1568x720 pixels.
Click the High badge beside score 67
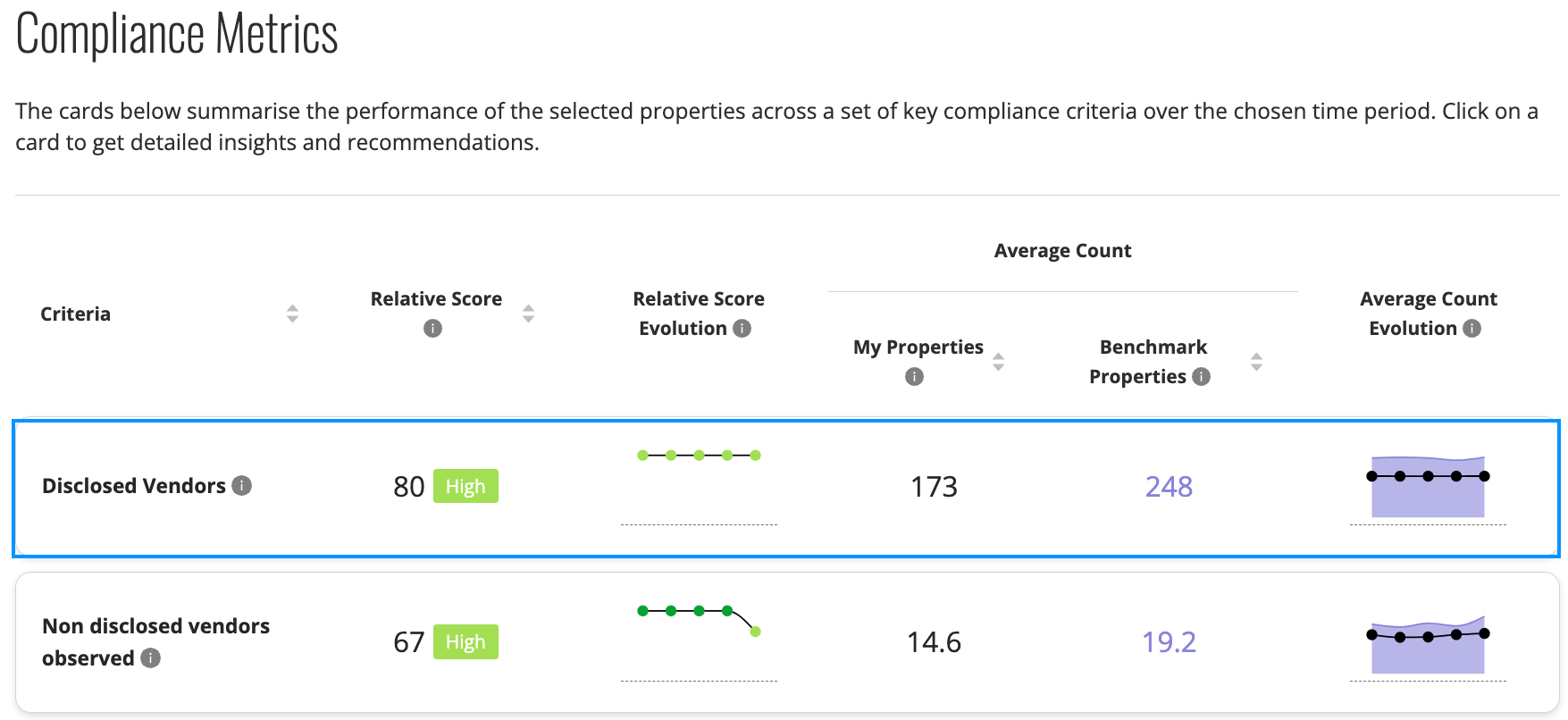point(465,641)
